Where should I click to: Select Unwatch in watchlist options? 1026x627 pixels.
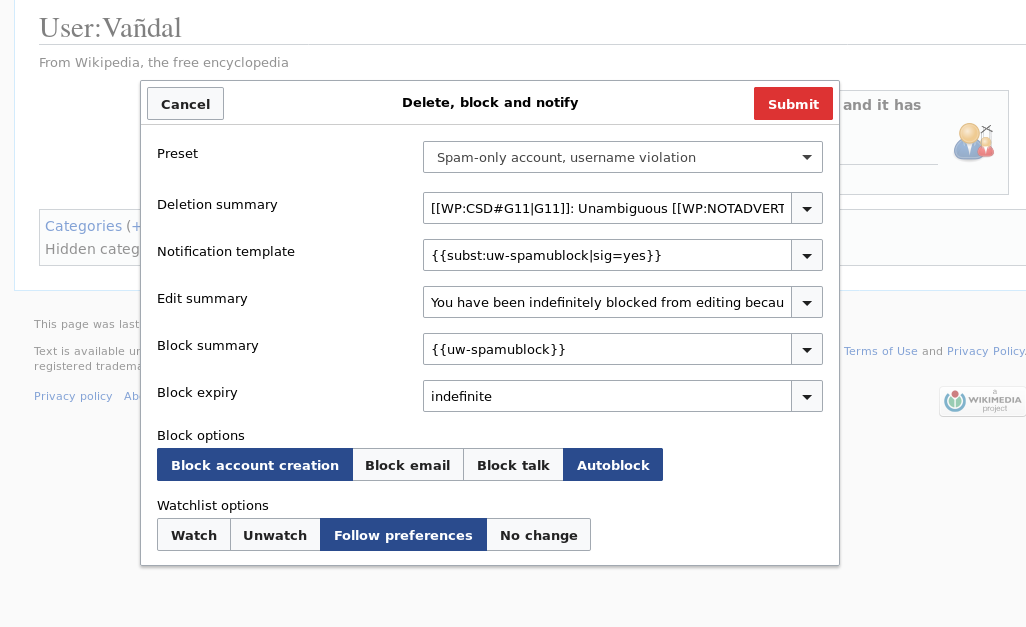tap(274, 534)
